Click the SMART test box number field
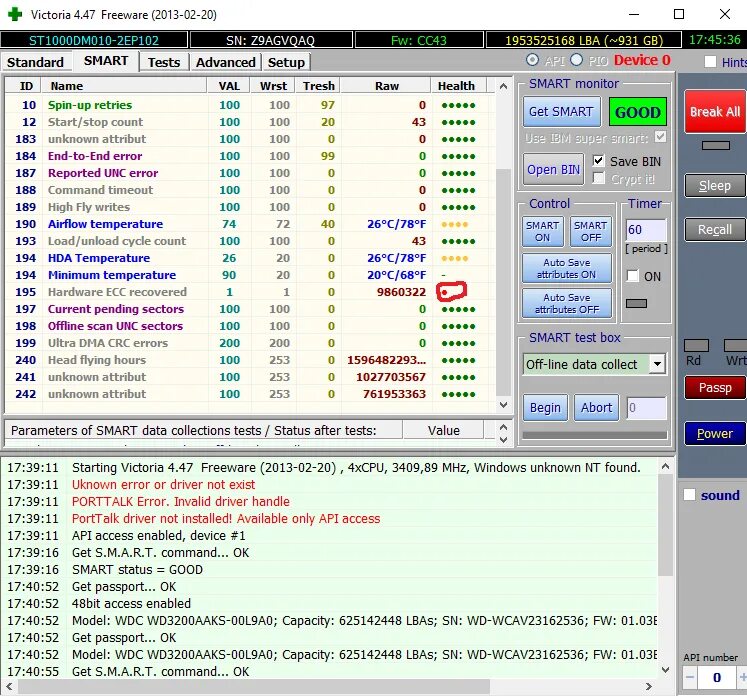 coord(646,408)
